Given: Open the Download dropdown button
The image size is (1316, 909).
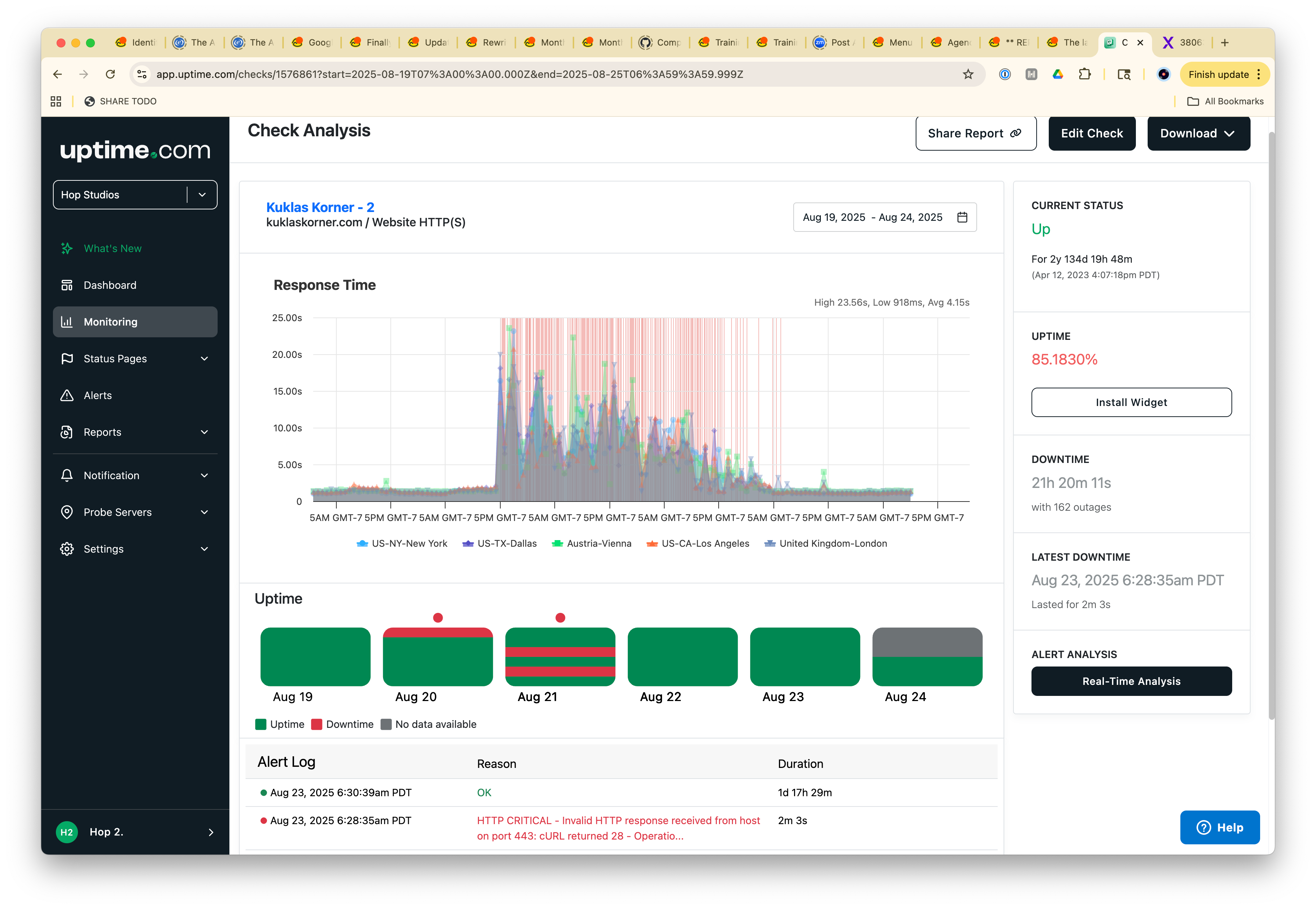Looking at the screenshot, I should tap(1199, 133).
